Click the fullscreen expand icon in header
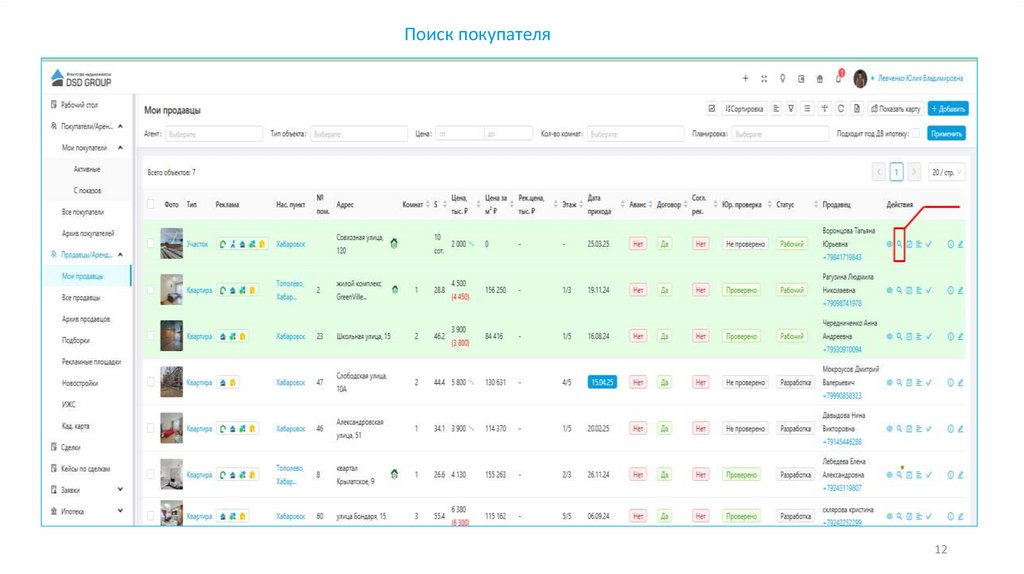 [764, 79]
